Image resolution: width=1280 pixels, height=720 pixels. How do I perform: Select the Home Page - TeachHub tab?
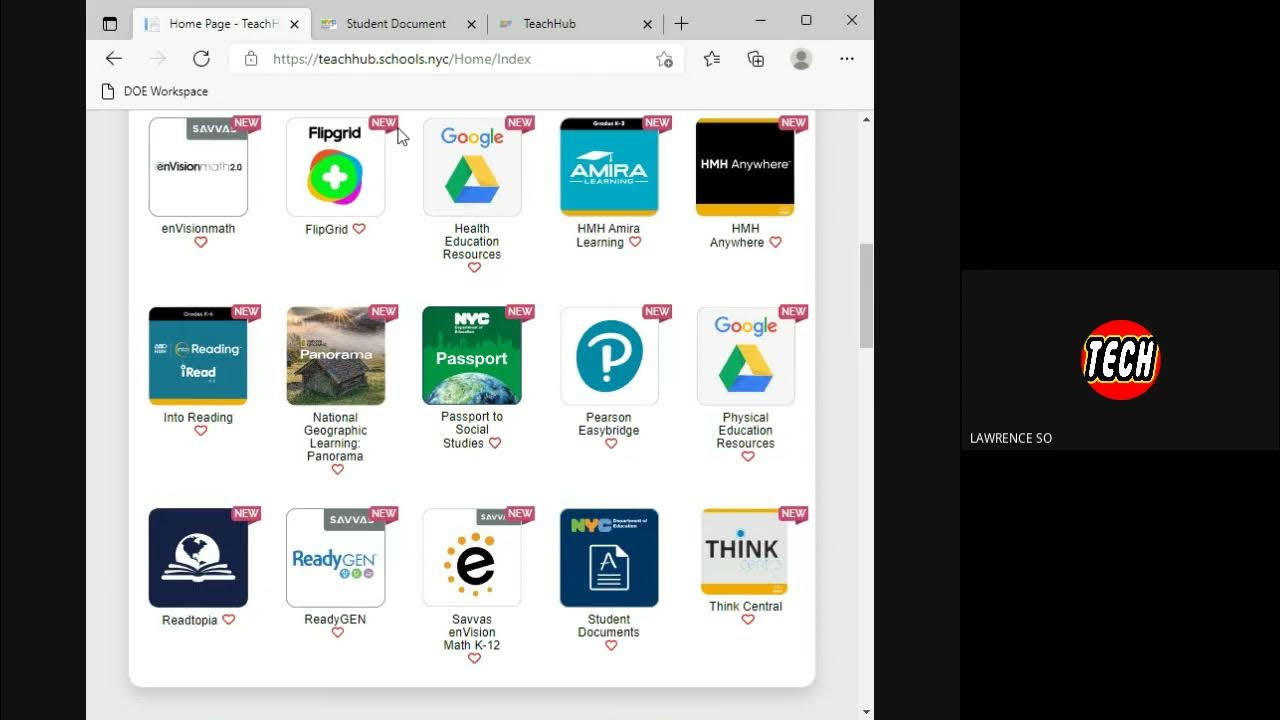[x=221, y=23]
